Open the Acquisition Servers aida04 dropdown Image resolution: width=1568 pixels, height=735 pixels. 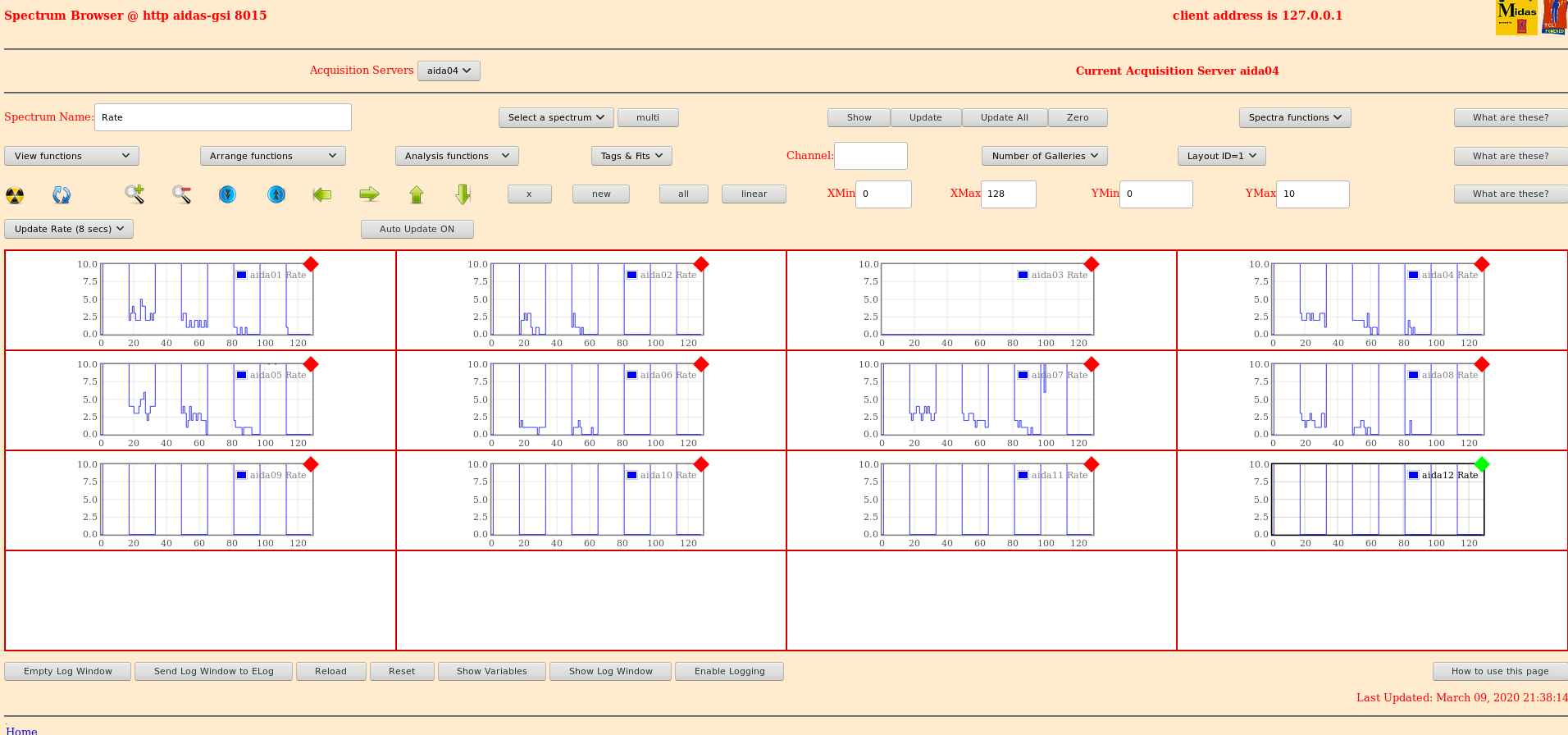449,71
